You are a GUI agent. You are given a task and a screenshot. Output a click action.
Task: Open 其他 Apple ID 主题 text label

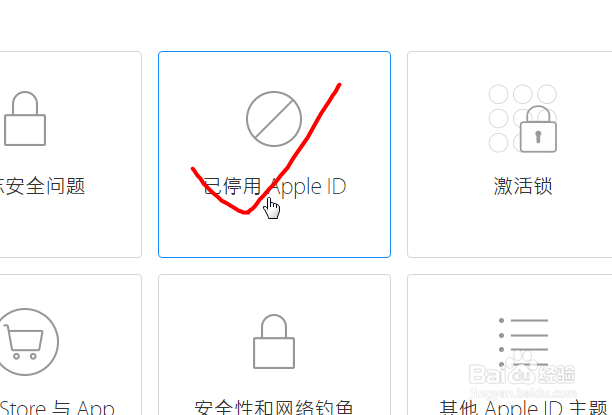(523, 408)
